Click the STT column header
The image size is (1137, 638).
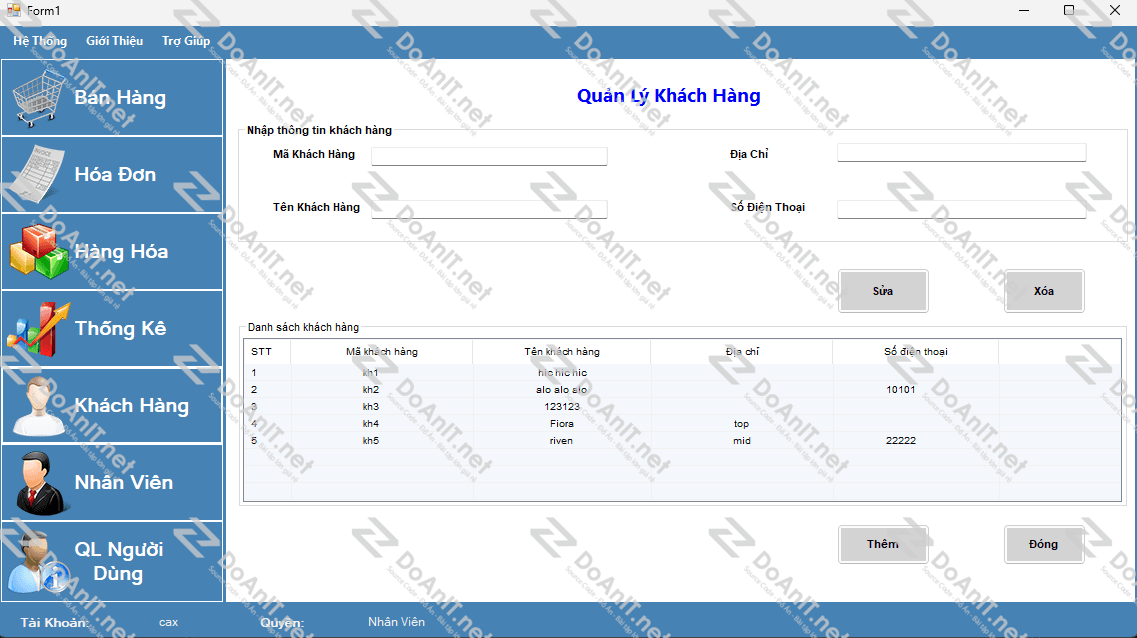267,352
